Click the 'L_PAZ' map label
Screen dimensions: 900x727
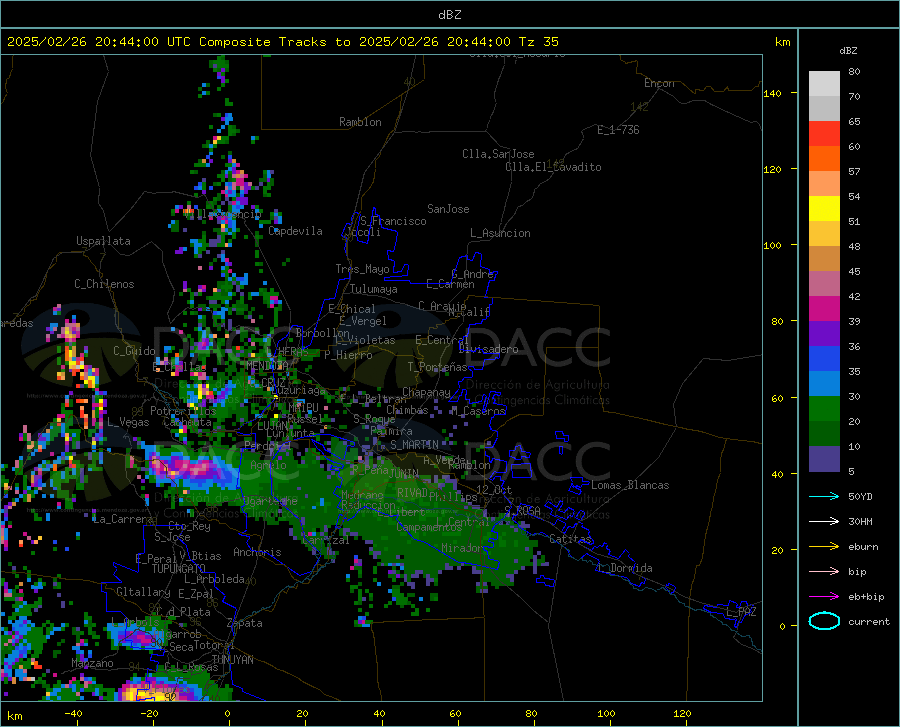[x=741, y=612]
